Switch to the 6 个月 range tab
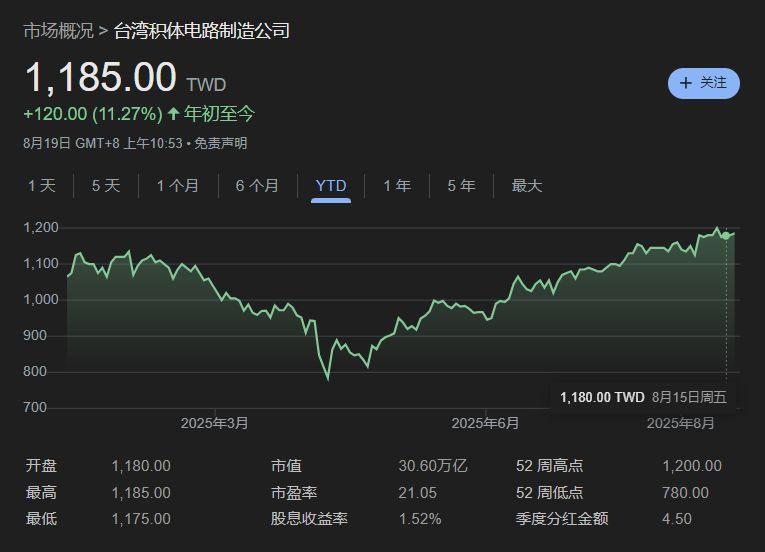This screenshot has height=552, width=765. (x=257, y=185)
